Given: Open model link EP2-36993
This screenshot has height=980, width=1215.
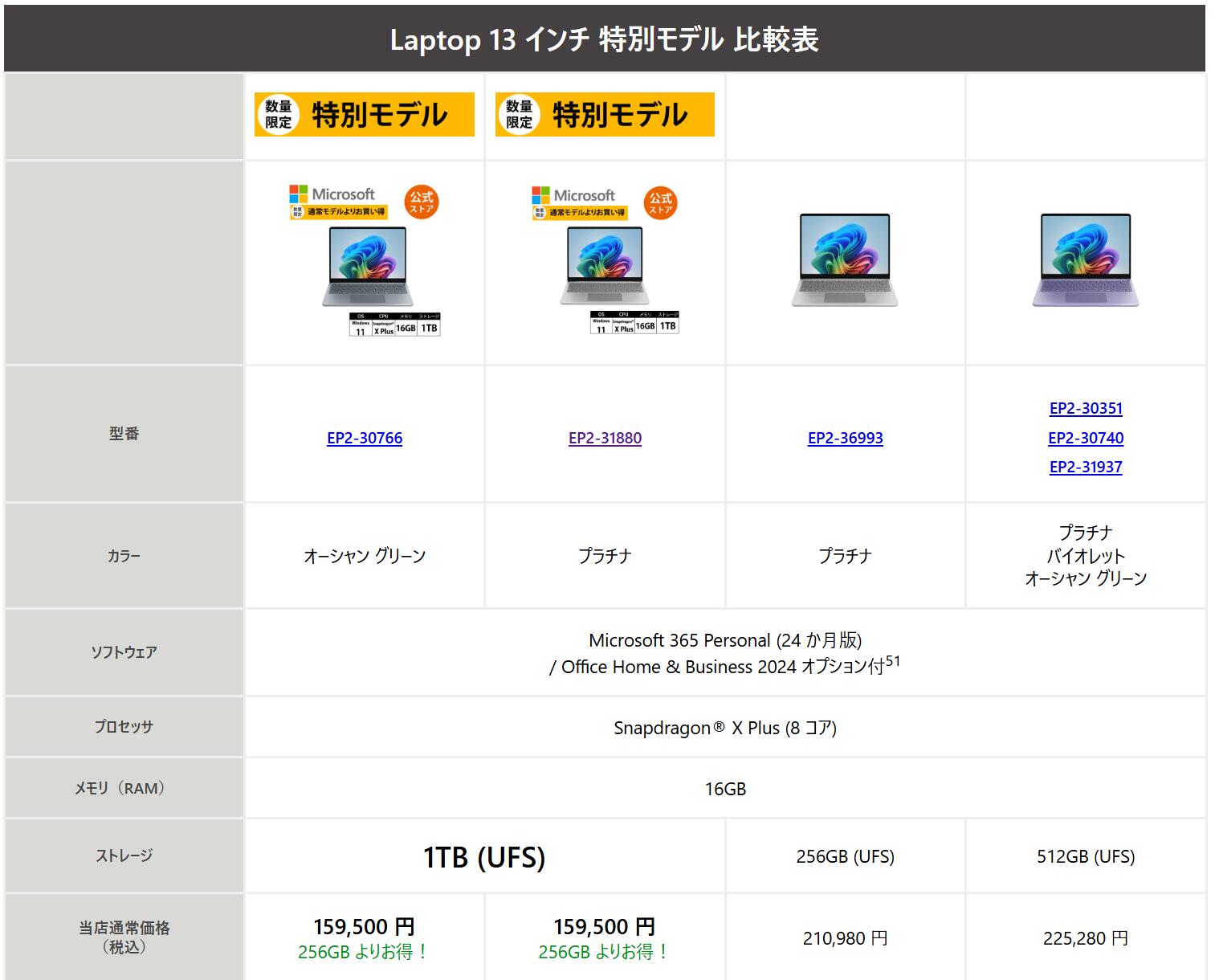Looking at the screenshot, I should pos(845,438).
